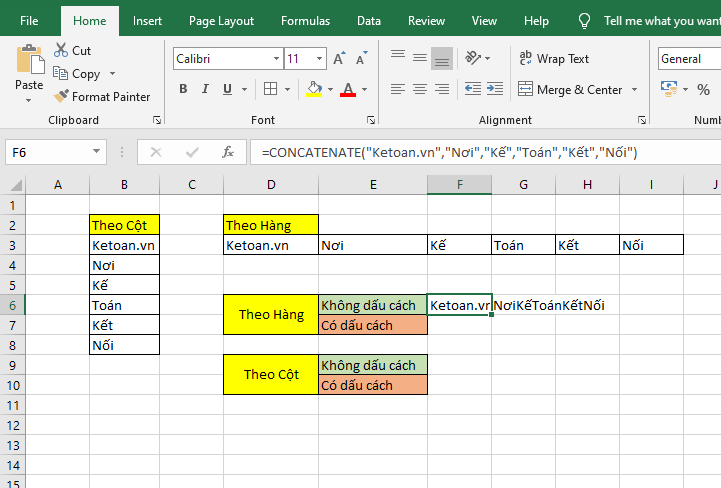Open the General number format dropdown

tap(688, 59)
